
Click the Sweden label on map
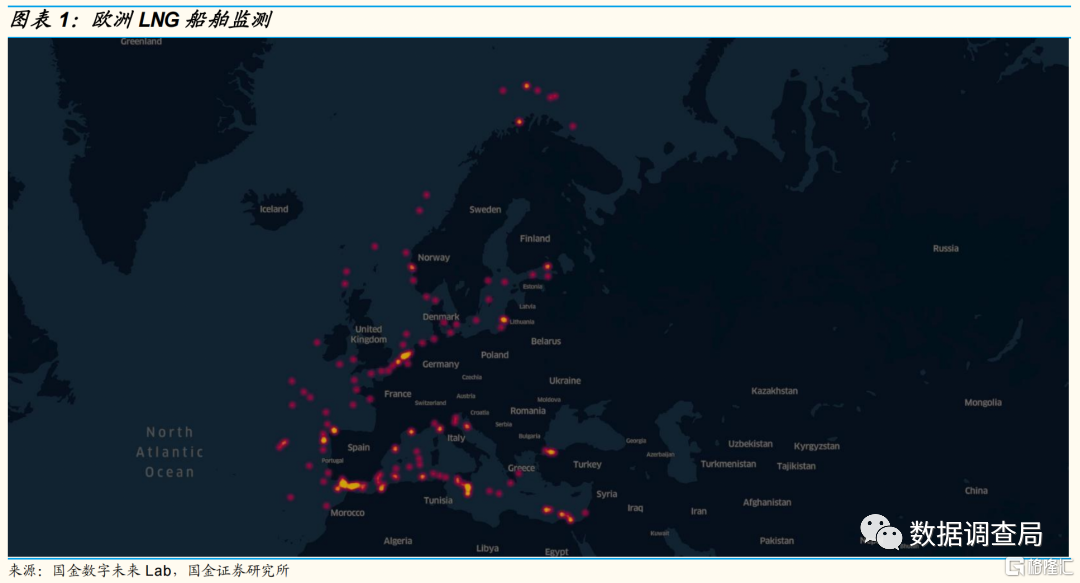[x=485, y=210]
